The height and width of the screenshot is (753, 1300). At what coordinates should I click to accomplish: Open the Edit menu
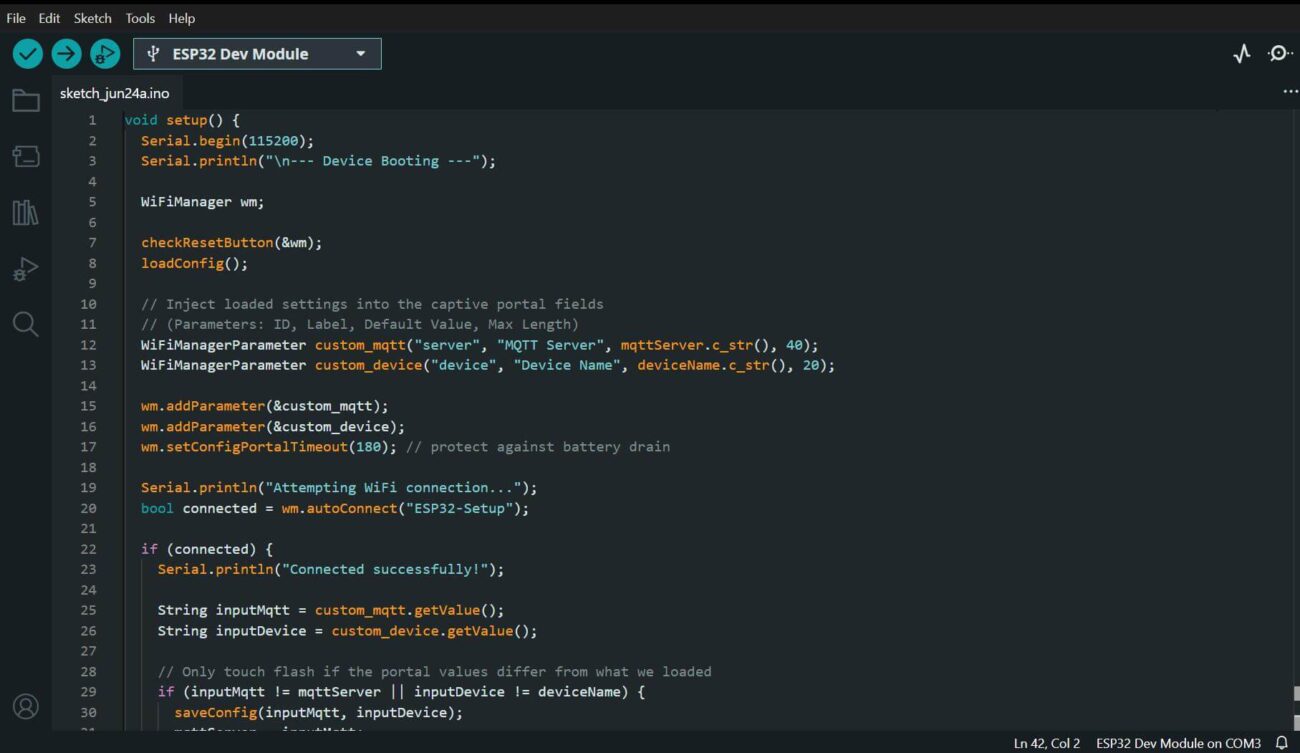pos(49,18)
